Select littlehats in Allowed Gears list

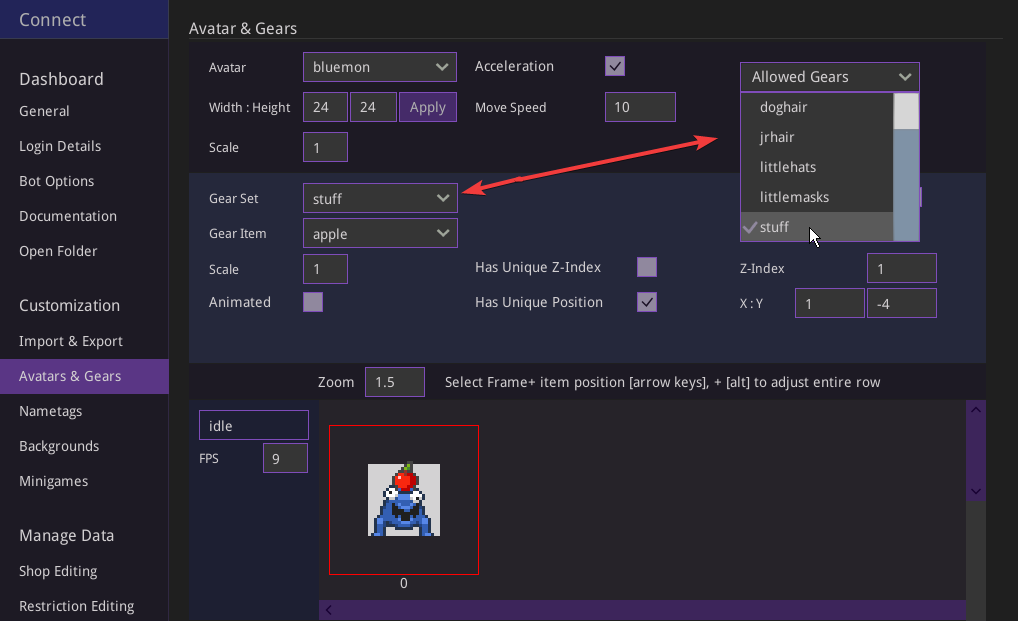coord(817,167)
